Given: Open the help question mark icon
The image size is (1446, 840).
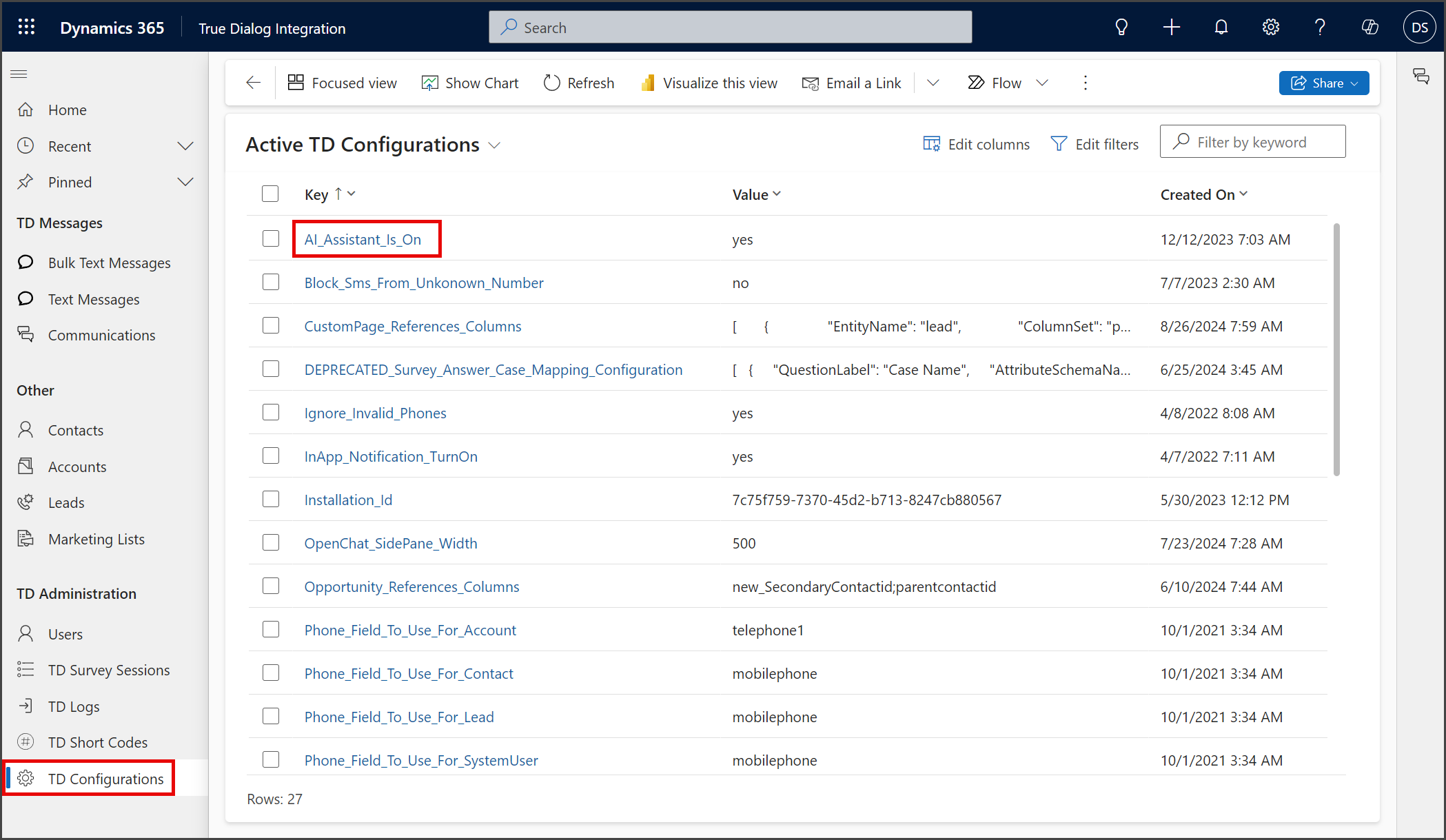Looking at the screenshot, I should click(x=1320, y=28).
